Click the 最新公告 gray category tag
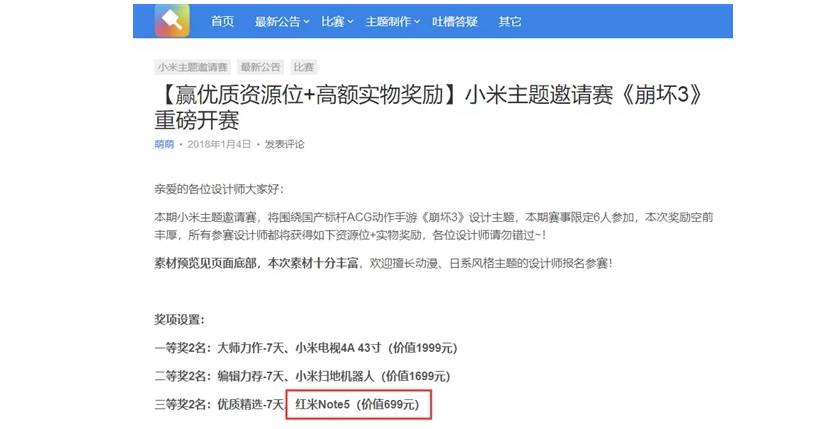Image resolution: width=840 pixels, height=429 pixels. pyautogui.click(x=260, y=67)
